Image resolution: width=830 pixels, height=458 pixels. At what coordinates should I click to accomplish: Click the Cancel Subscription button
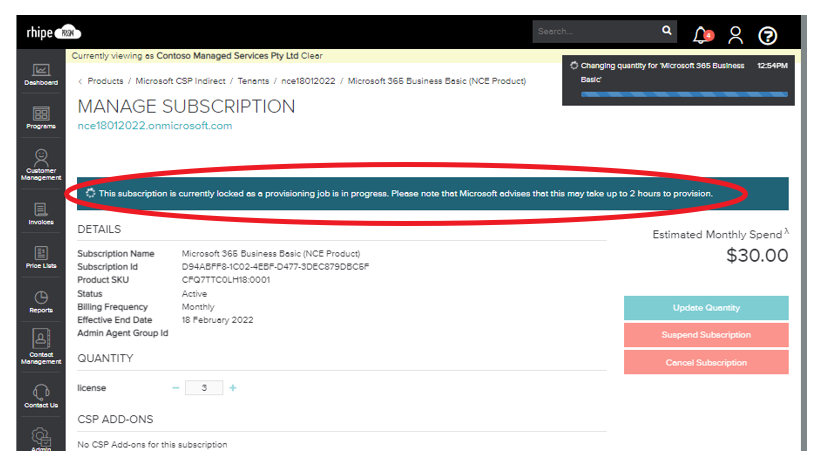(x=706, y=362)
